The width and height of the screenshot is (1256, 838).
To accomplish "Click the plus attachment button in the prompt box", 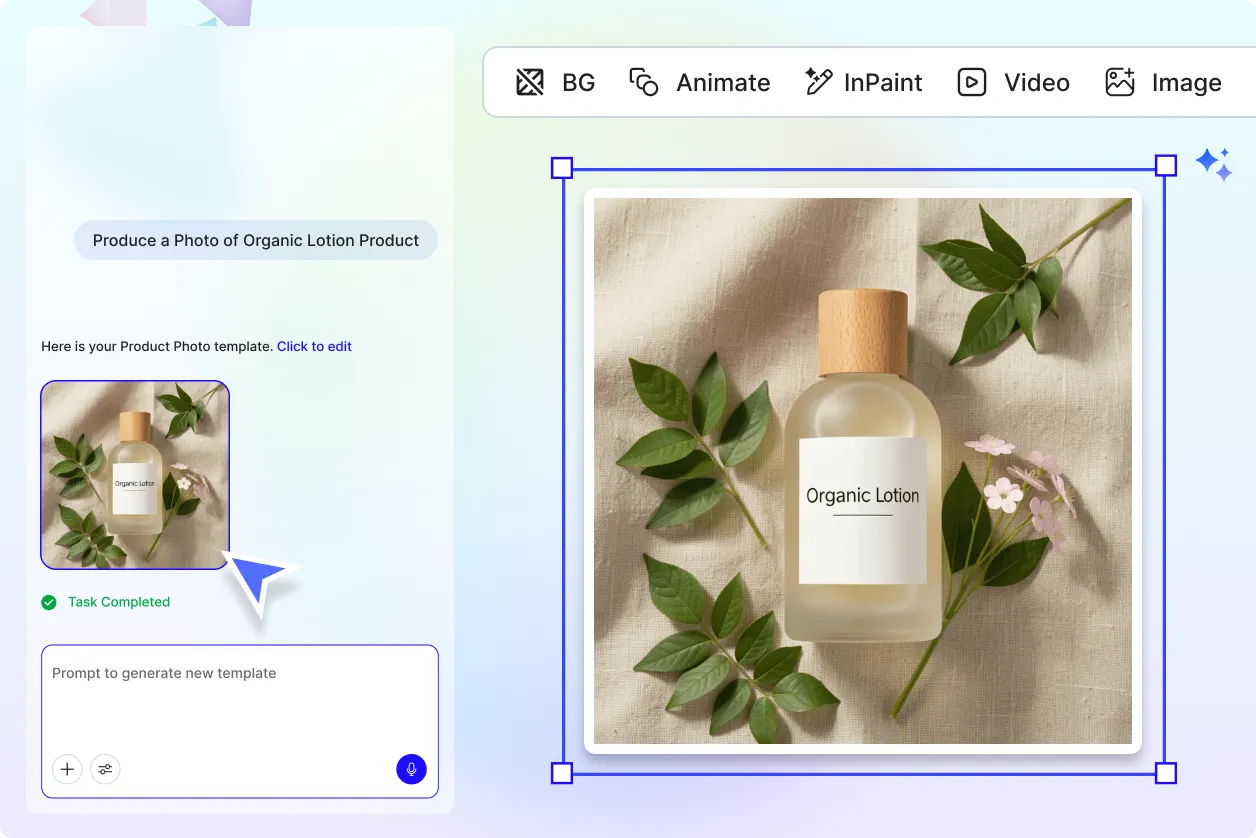I will click(x=67, y=769).
